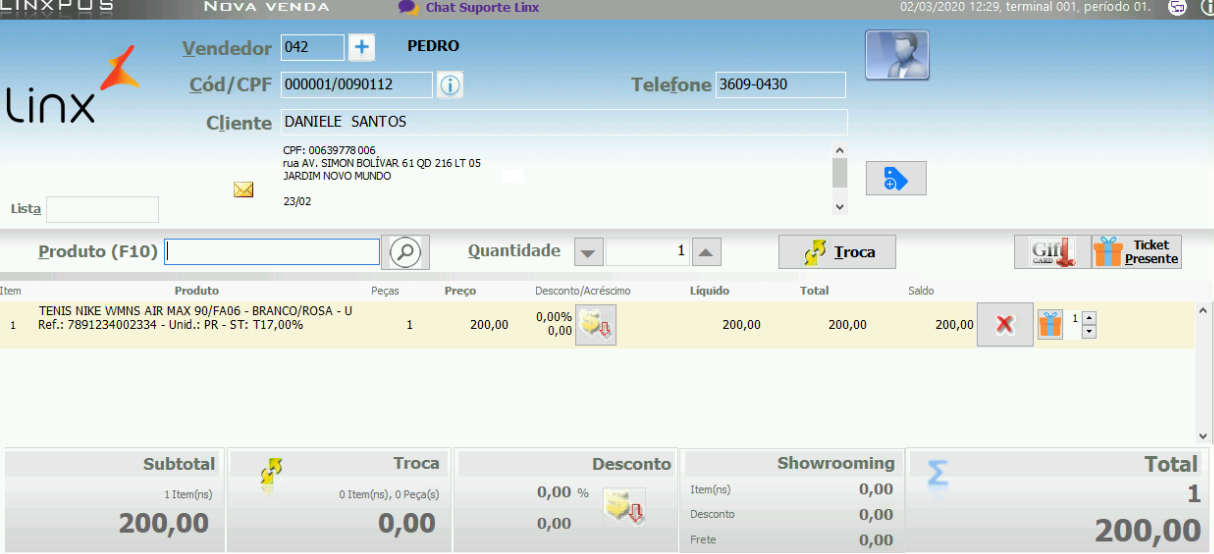Viewport: 1214px width, 554px height.
Task: Increase quantity with the up arrow
Action: (x=706, y=252)
